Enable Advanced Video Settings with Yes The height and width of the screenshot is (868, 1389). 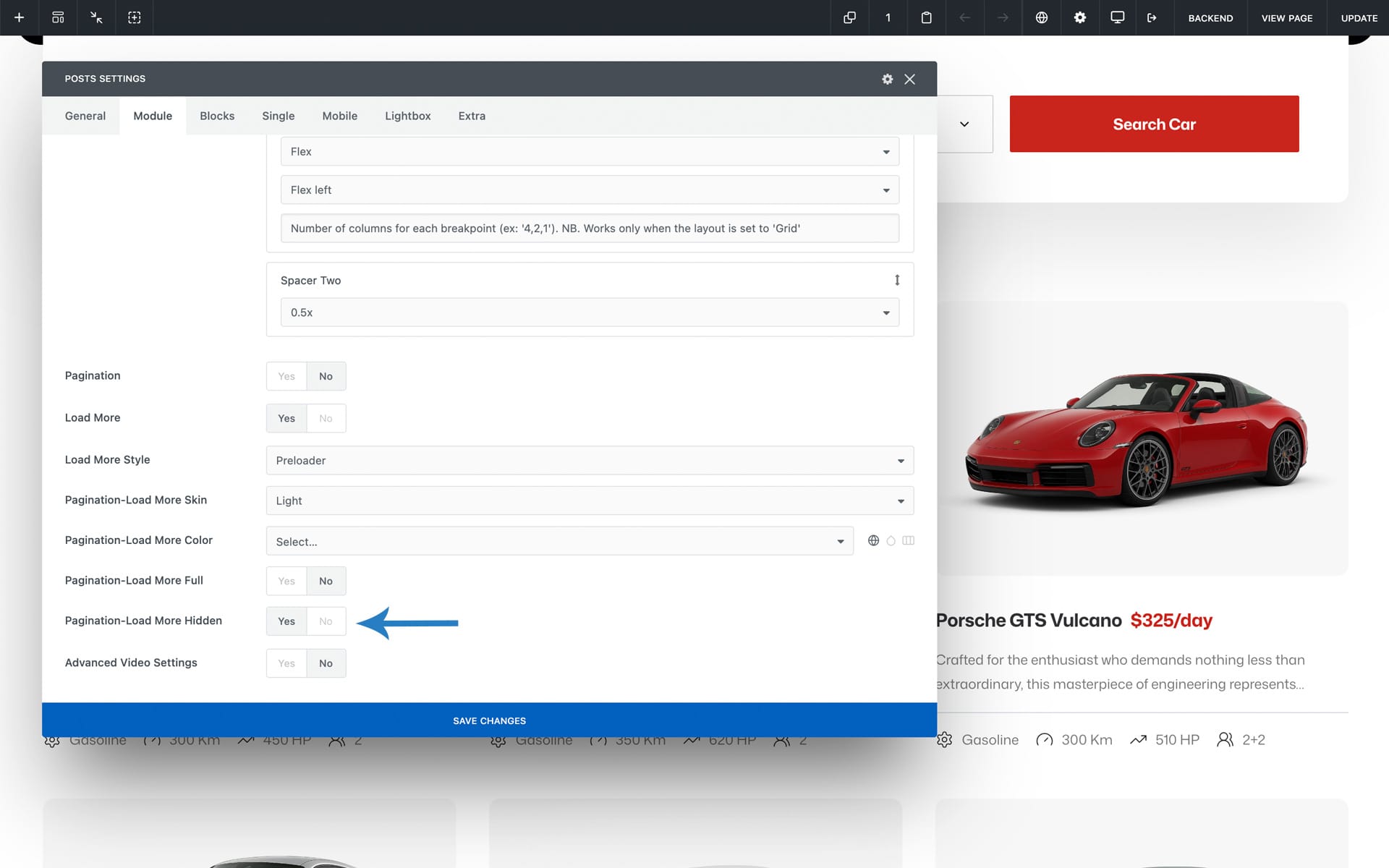click(x=286, y=663)
